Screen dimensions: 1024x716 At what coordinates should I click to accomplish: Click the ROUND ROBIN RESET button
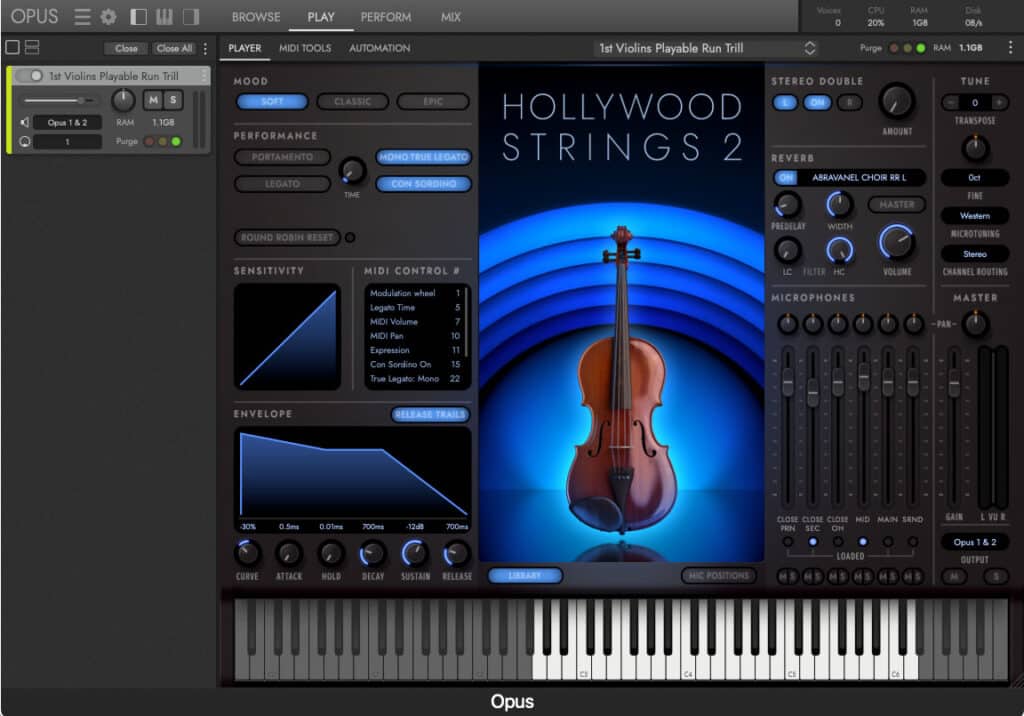click(x=287, y=238)
